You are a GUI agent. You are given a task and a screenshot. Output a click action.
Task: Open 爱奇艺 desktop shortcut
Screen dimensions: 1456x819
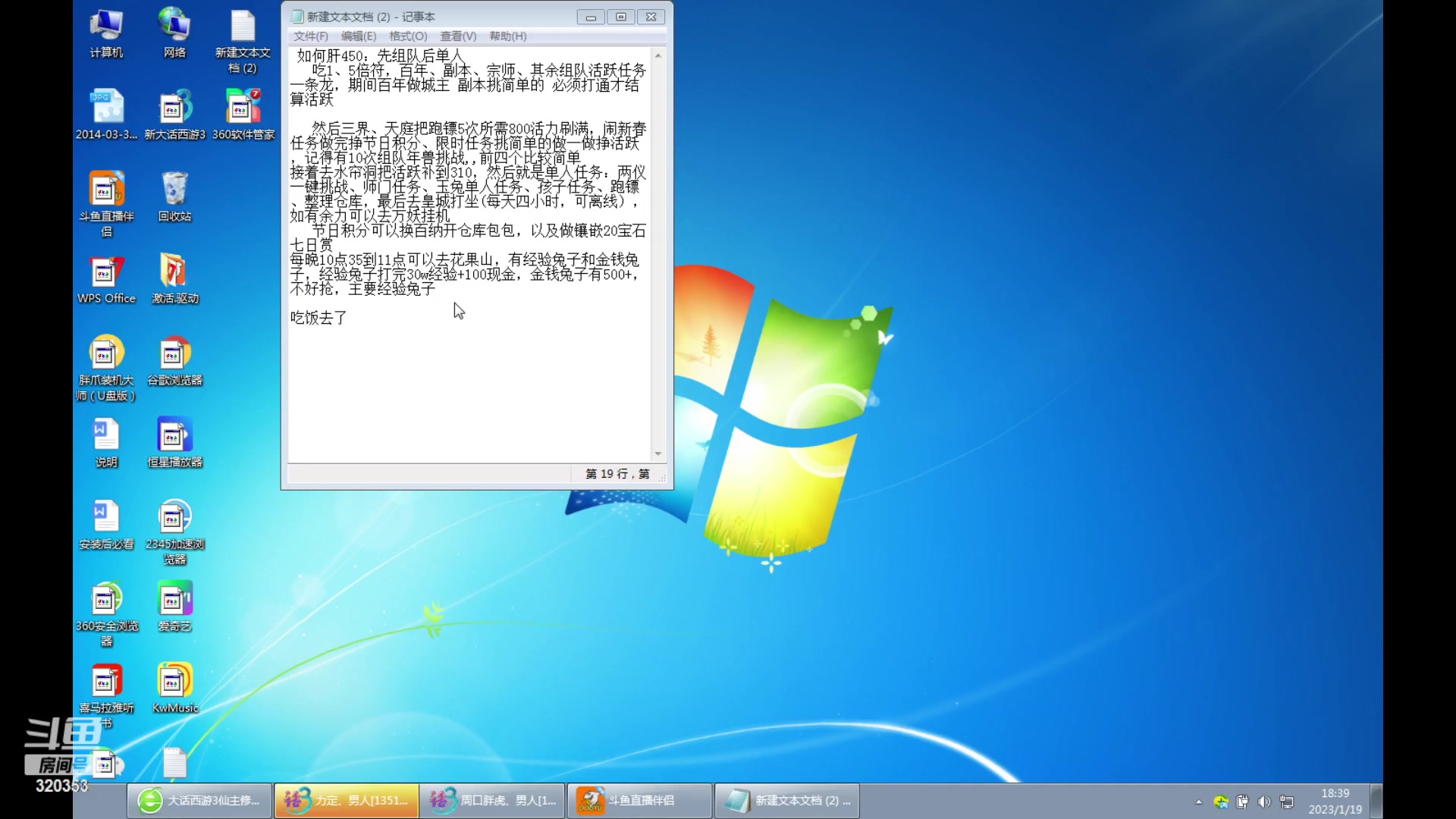(x=174, y=607)
